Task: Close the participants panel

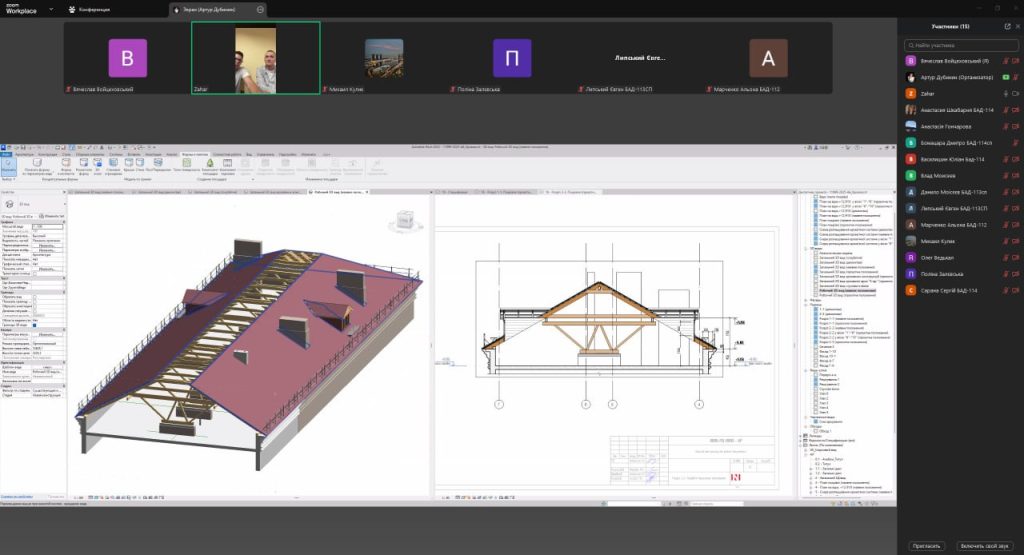Action: pyautogui.click(x=1016, y=25)
